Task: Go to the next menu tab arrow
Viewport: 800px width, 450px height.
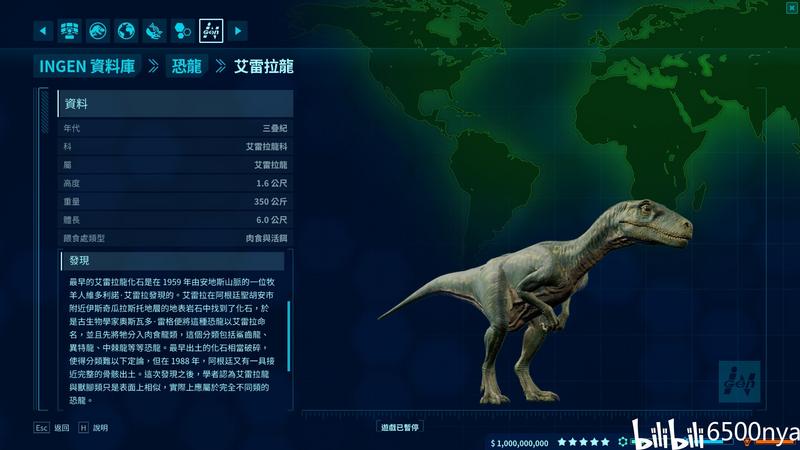Action: pyautogui.click(x=238, y=31)
